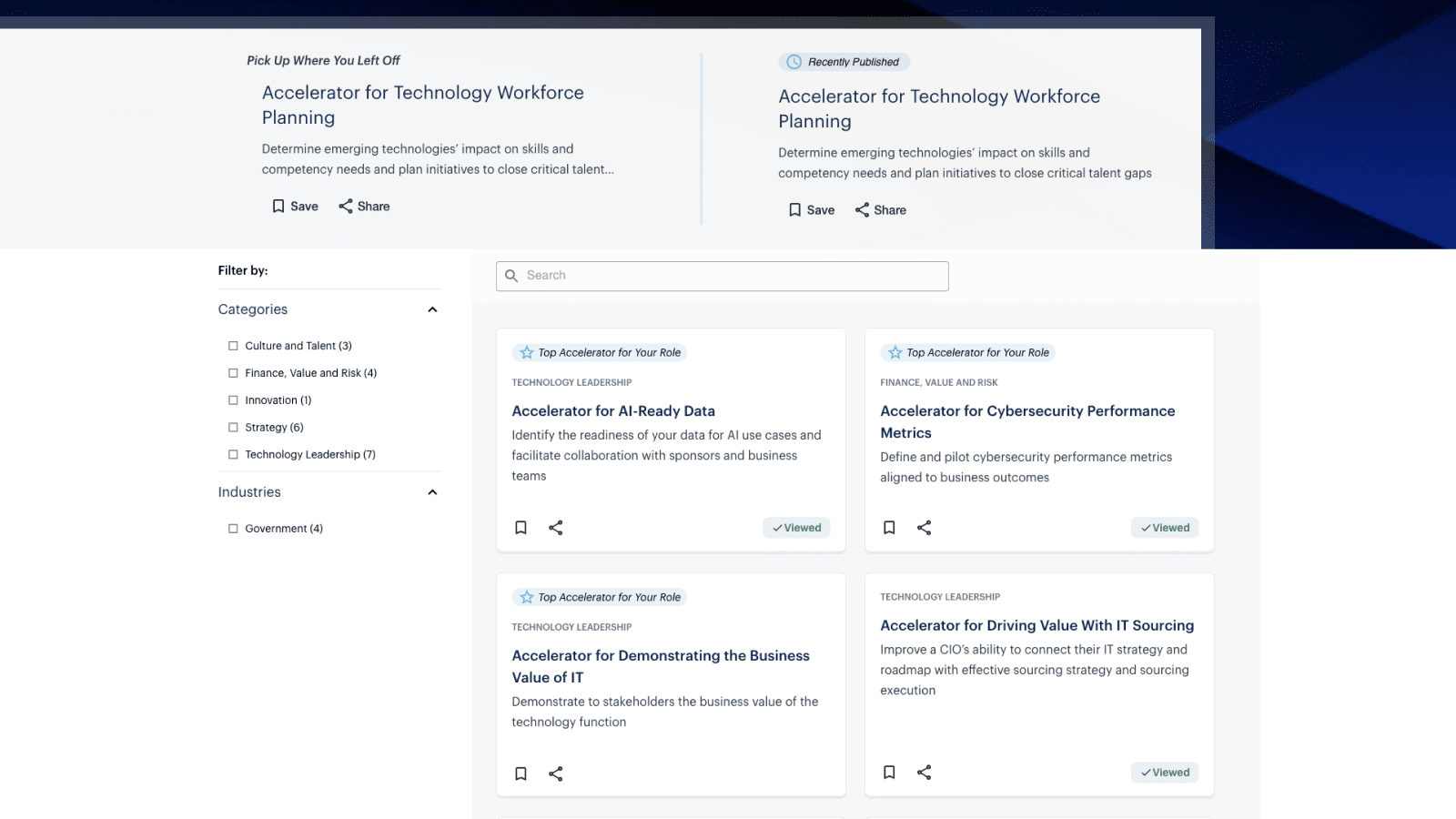The image size is (1456, 819).
Task: Bookmark the Driving Value With IT Sourcing card
Action: tap(889, 773)
